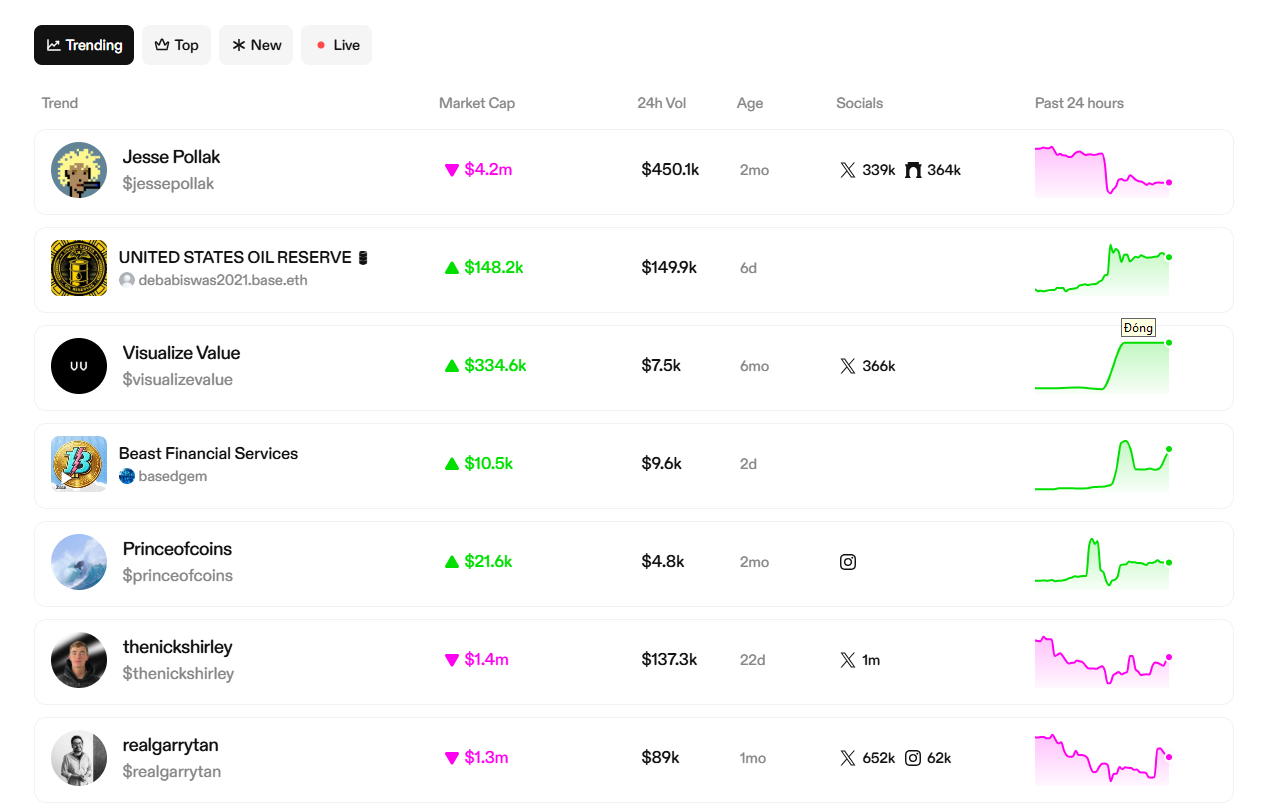Click the Farcaster arch icon on Jesse Pollak's row
The height and width of the screenshot is (808, 1264).
click(x=911, y=169)
